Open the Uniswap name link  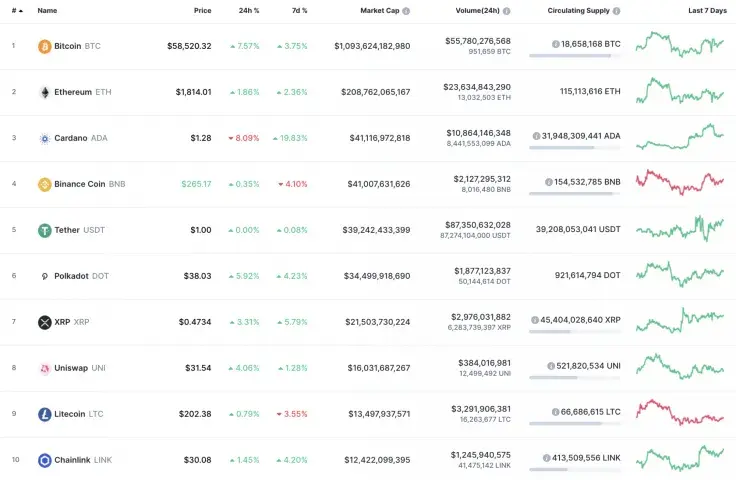[x=70, y=368]
